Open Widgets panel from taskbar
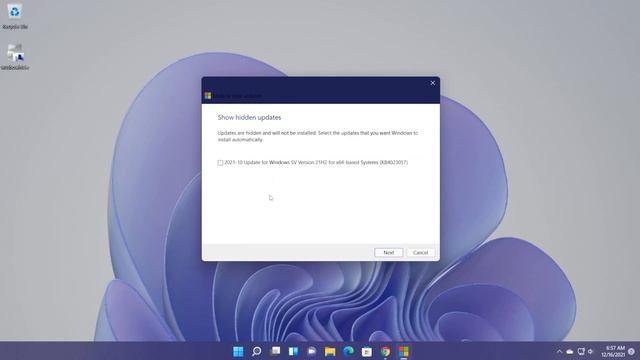Viewport: 640px width, 360px height. 293,351
